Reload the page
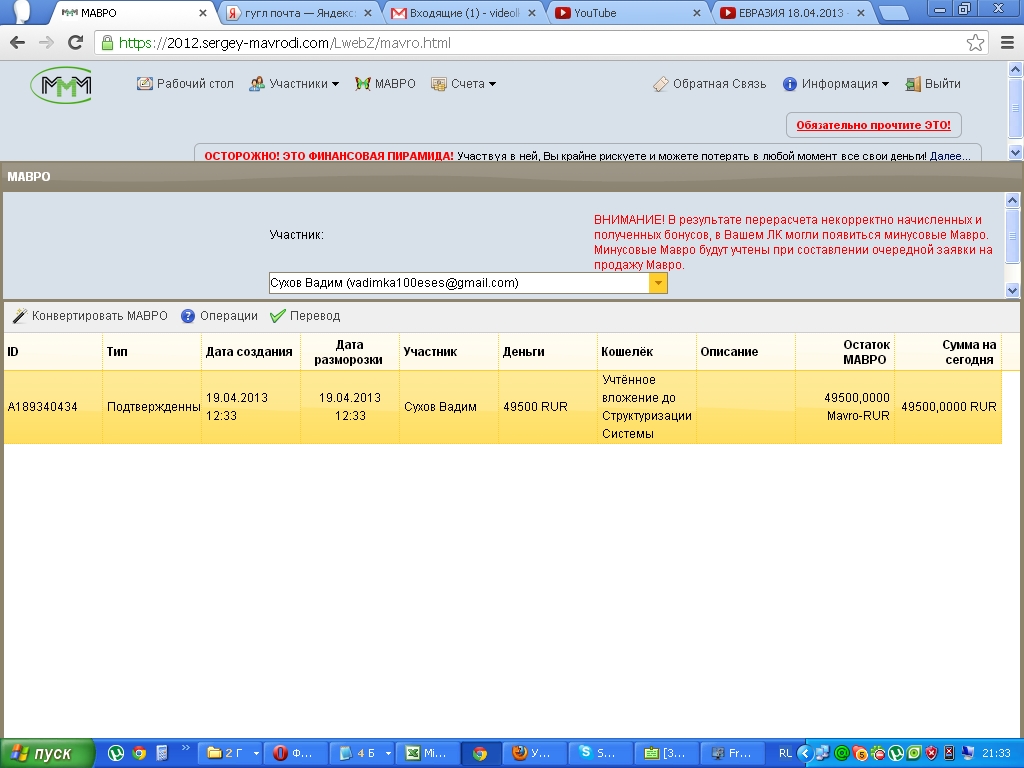The width and height of the screenshot is (1024, 768). (76, 43)
